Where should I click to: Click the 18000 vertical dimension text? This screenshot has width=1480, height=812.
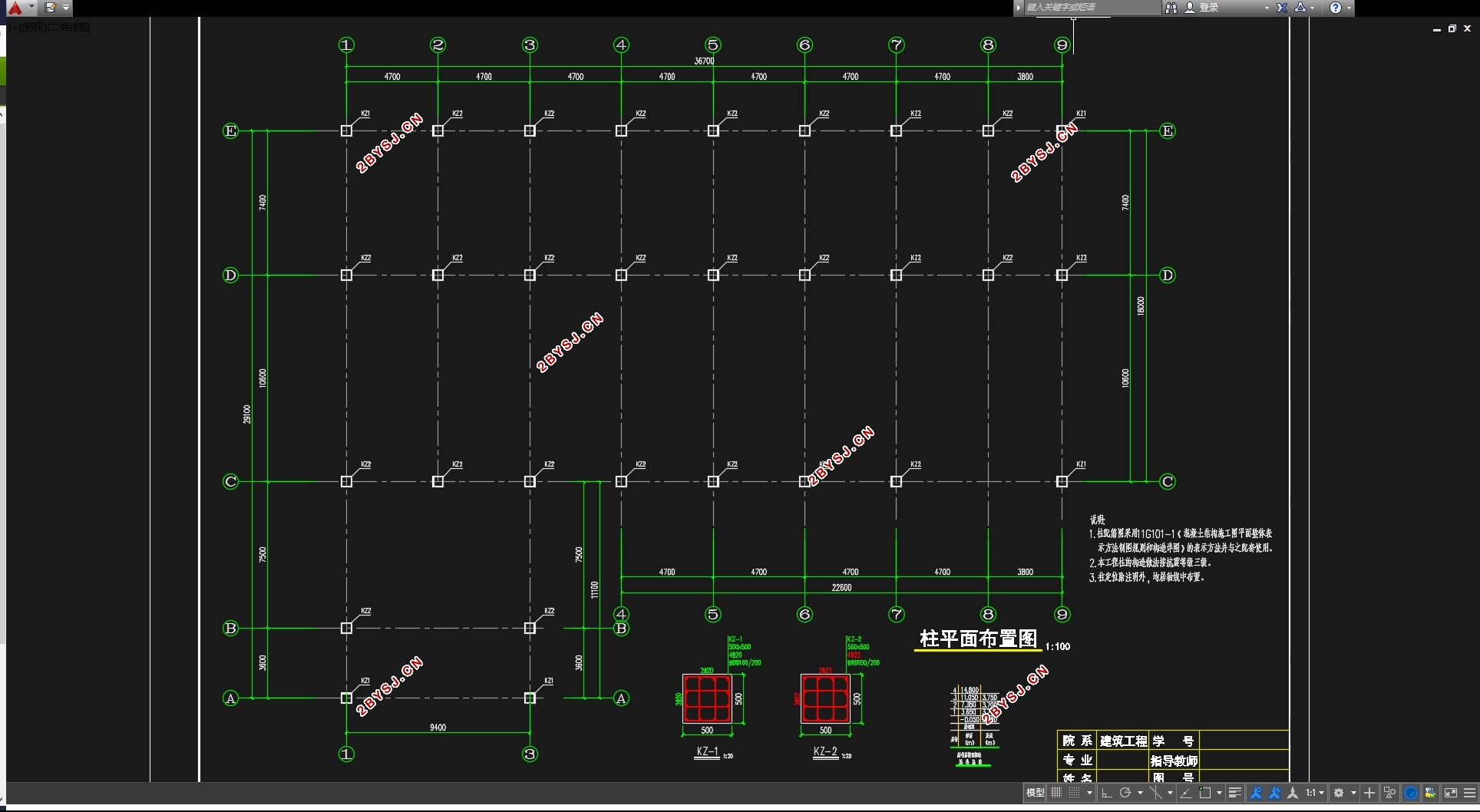[x=1140, y=305]
